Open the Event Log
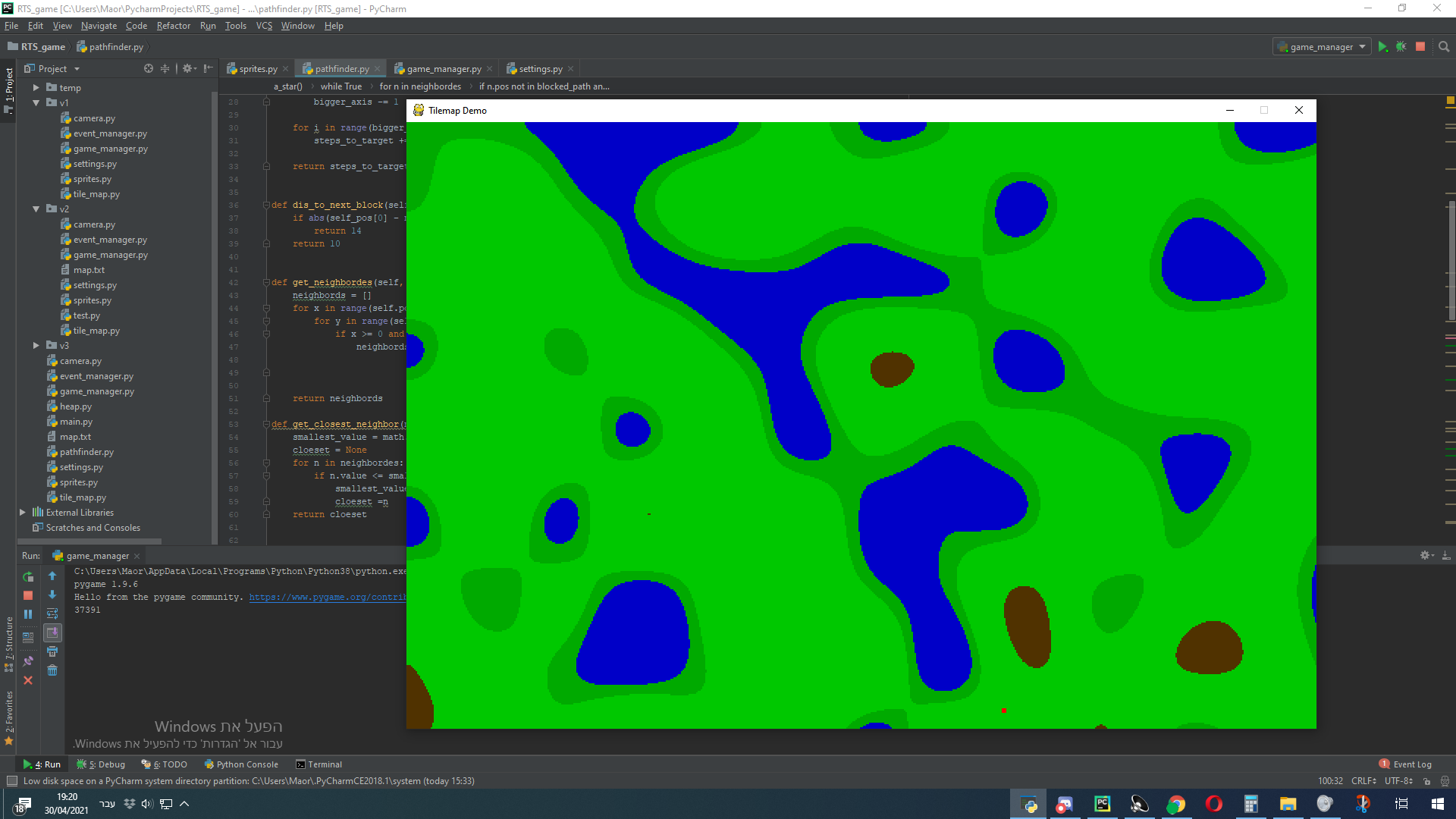 click(x=1406, y=764)
